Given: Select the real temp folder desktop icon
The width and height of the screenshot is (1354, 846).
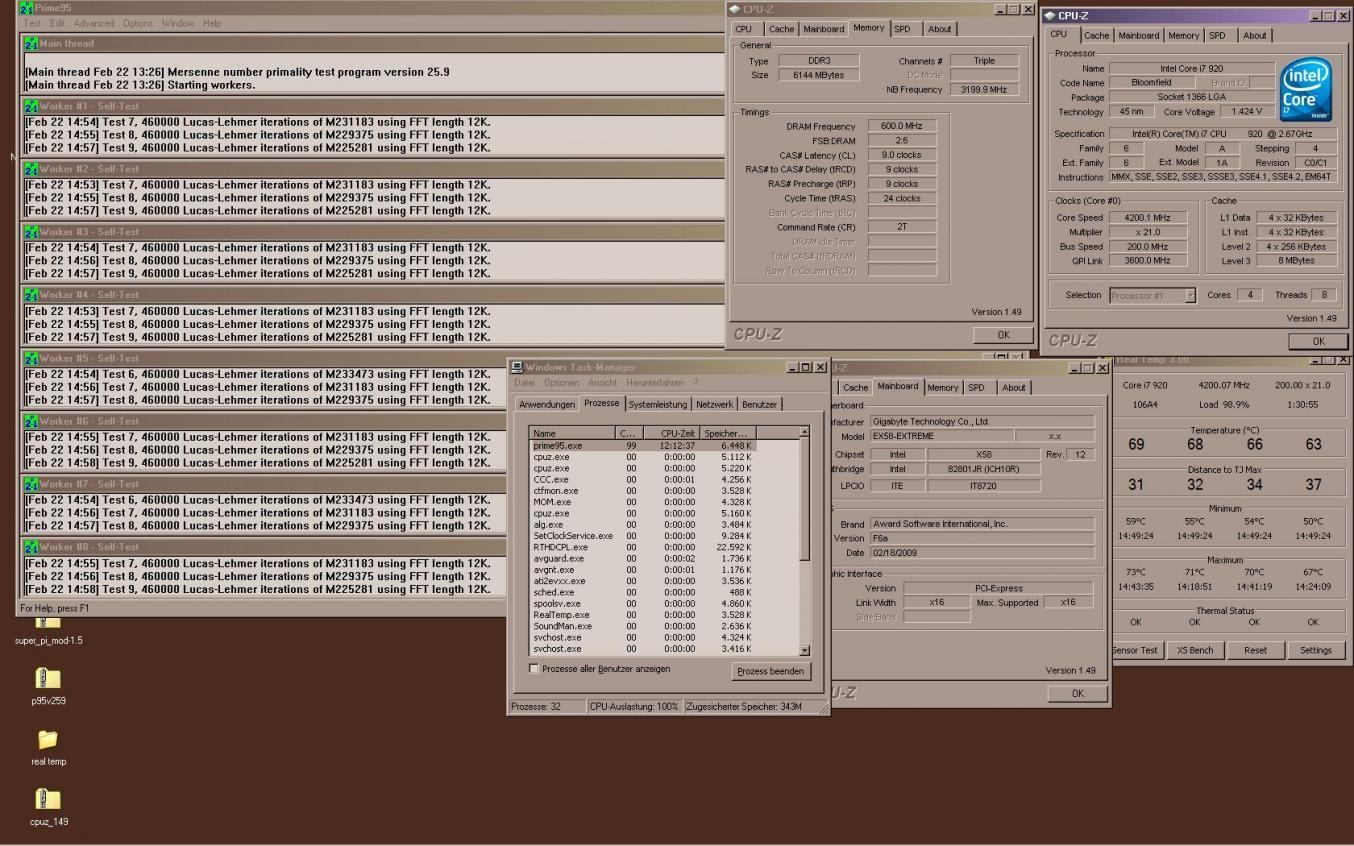Looking at the screenshot, I should coord(48,739).
